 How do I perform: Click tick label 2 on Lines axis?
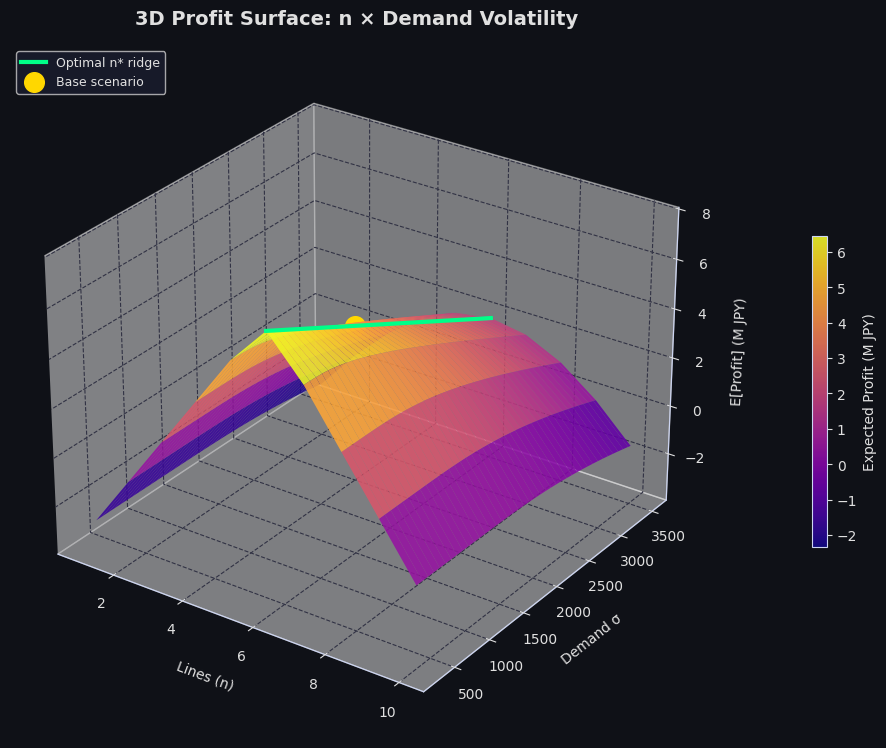click(102, 602)
